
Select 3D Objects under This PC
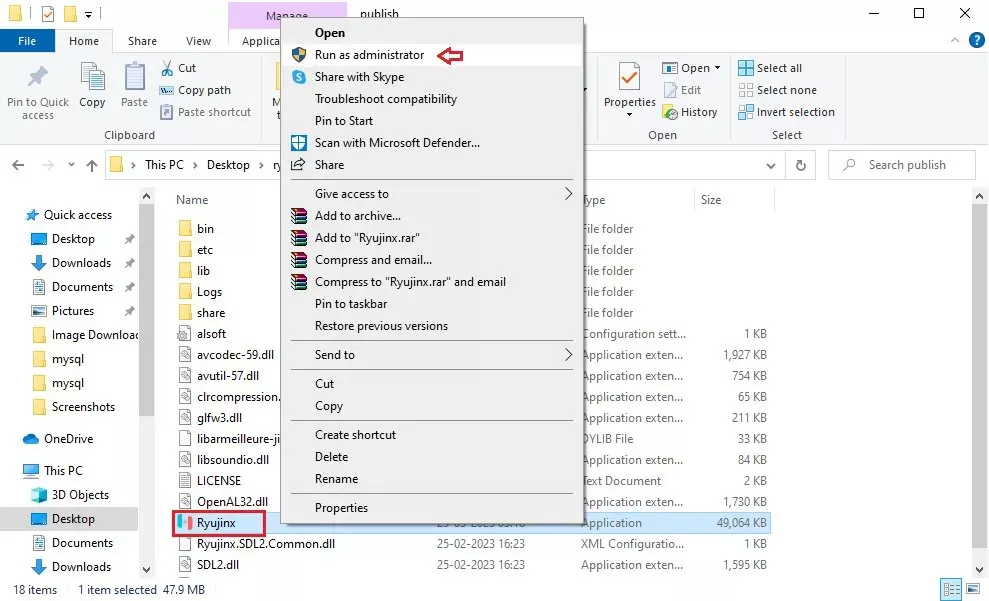tap(70, 494)
